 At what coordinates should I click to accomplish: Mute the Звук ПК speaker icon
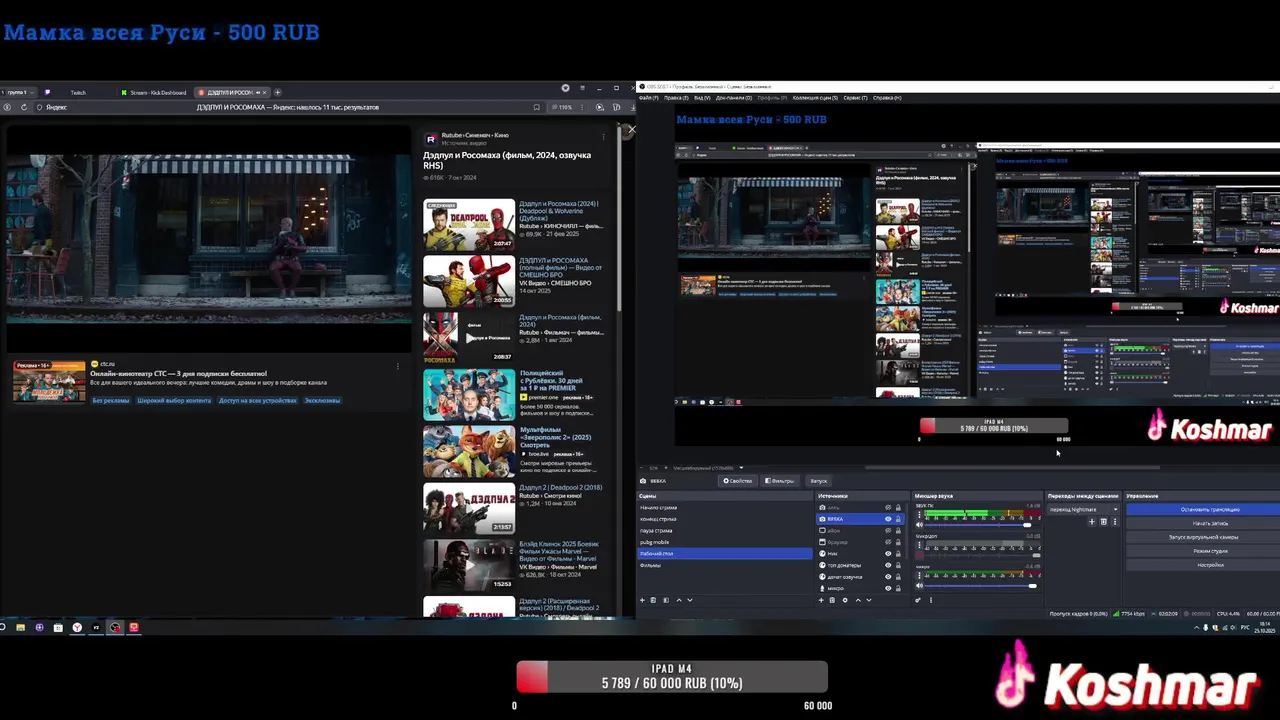click(x=919, y=524)
